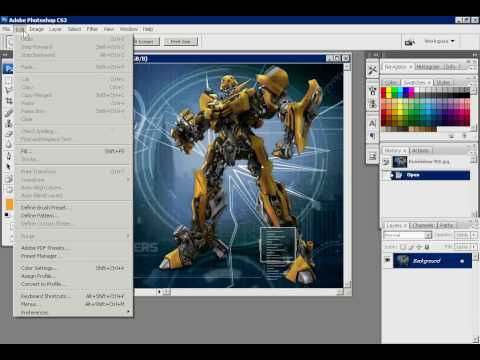Select the Path Selection arrow tool
The image size is (480, 360).
pos(9,167)
